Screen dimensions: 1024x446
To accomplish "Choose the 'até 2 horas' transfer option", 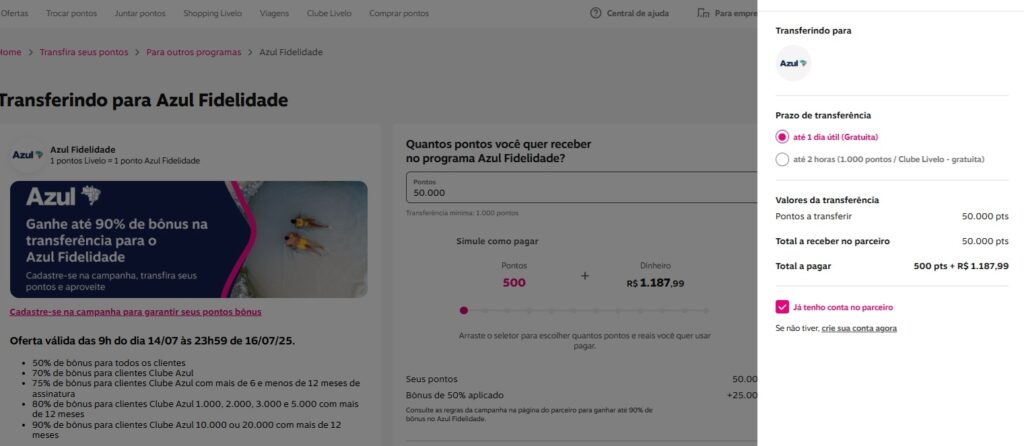I will 782,159.
